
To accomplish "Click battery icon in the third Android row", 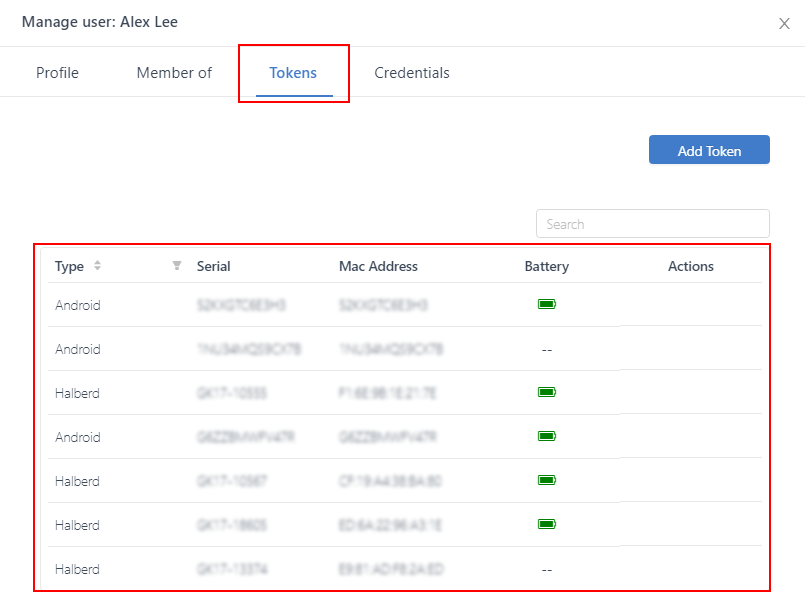I will [x=546, y=437].
